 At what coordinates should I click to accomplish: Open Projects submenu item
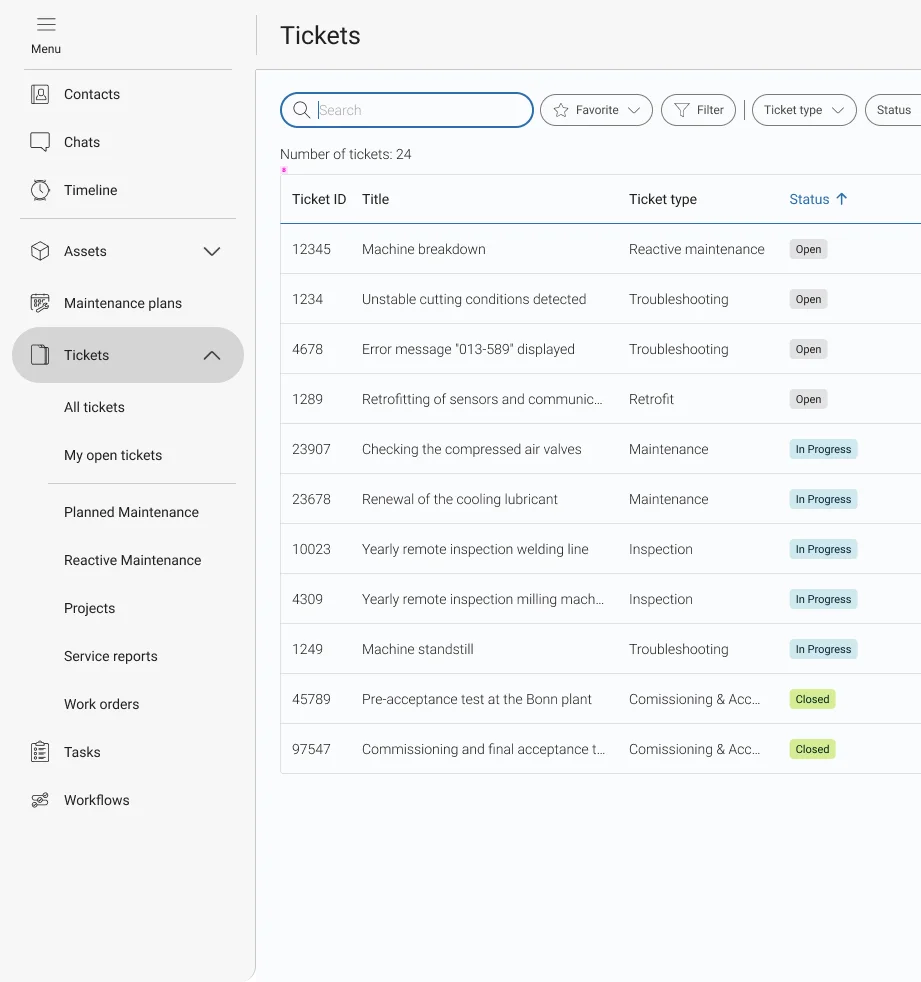click(89, 608)
